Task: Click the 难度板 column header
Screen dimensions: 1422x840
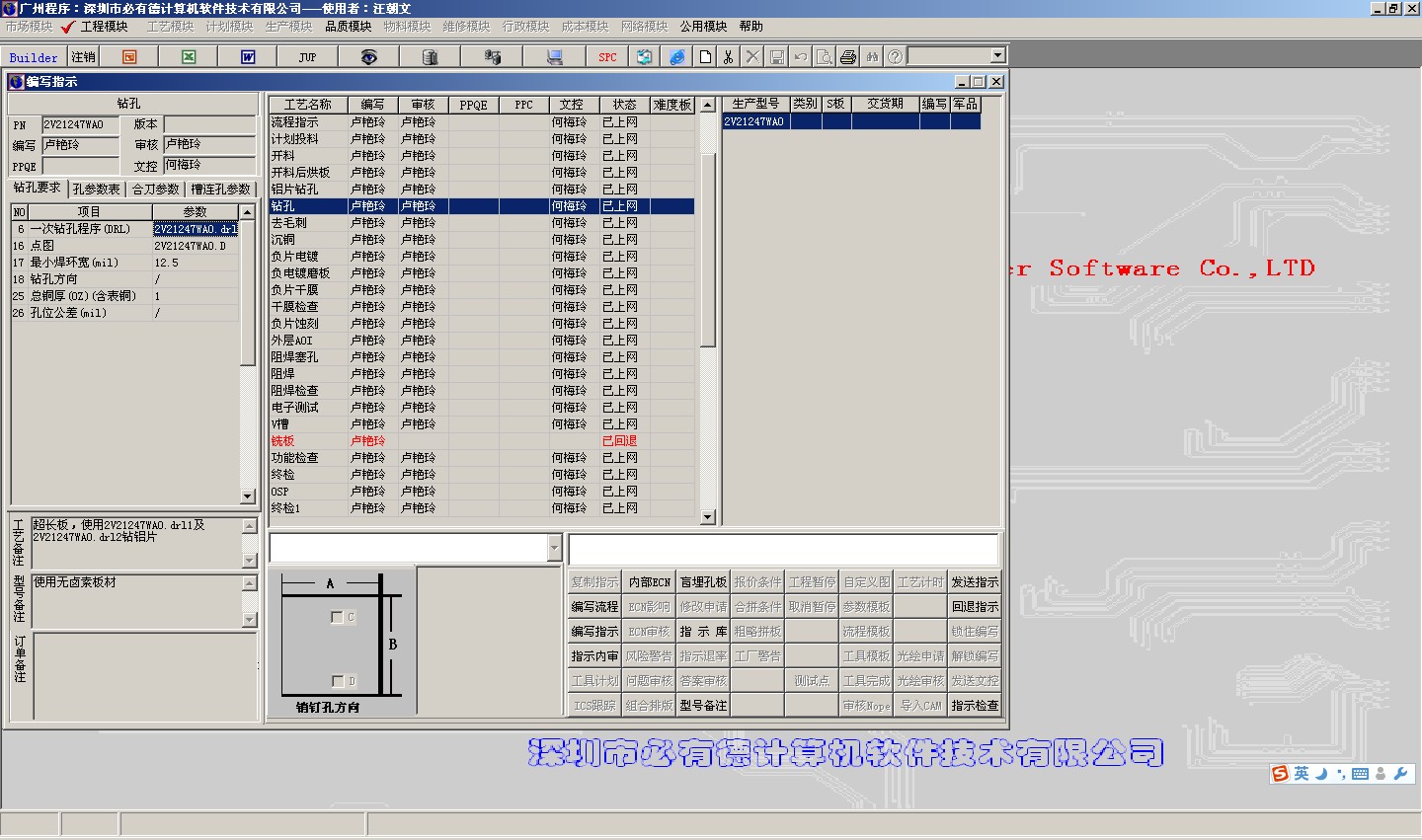Action: click(x=671, y=105)
